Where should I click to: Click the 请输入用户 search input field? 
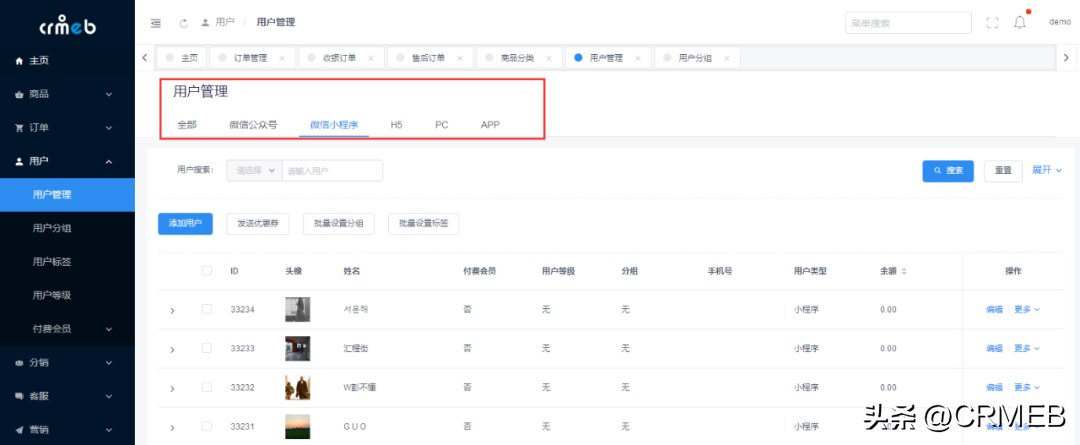tap(332, 171)
